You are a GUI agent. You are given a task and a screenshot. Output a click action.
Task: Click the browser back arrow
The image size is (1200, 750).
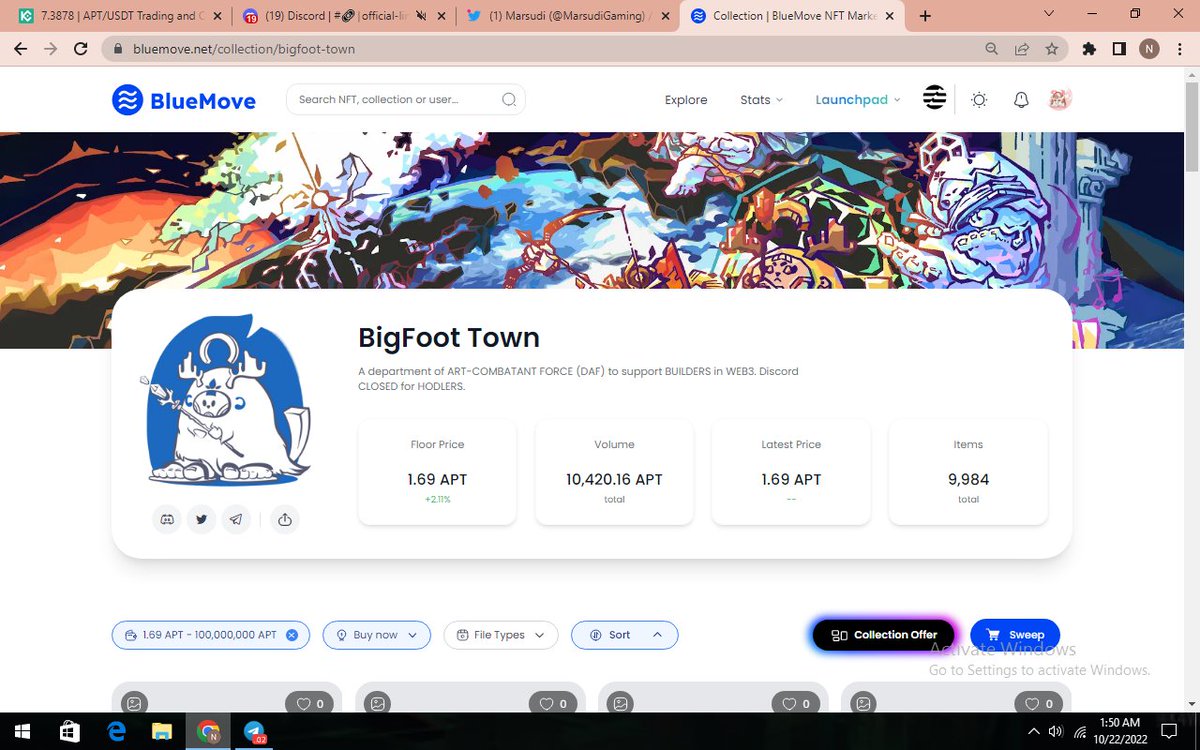click(x=20, y=48)
